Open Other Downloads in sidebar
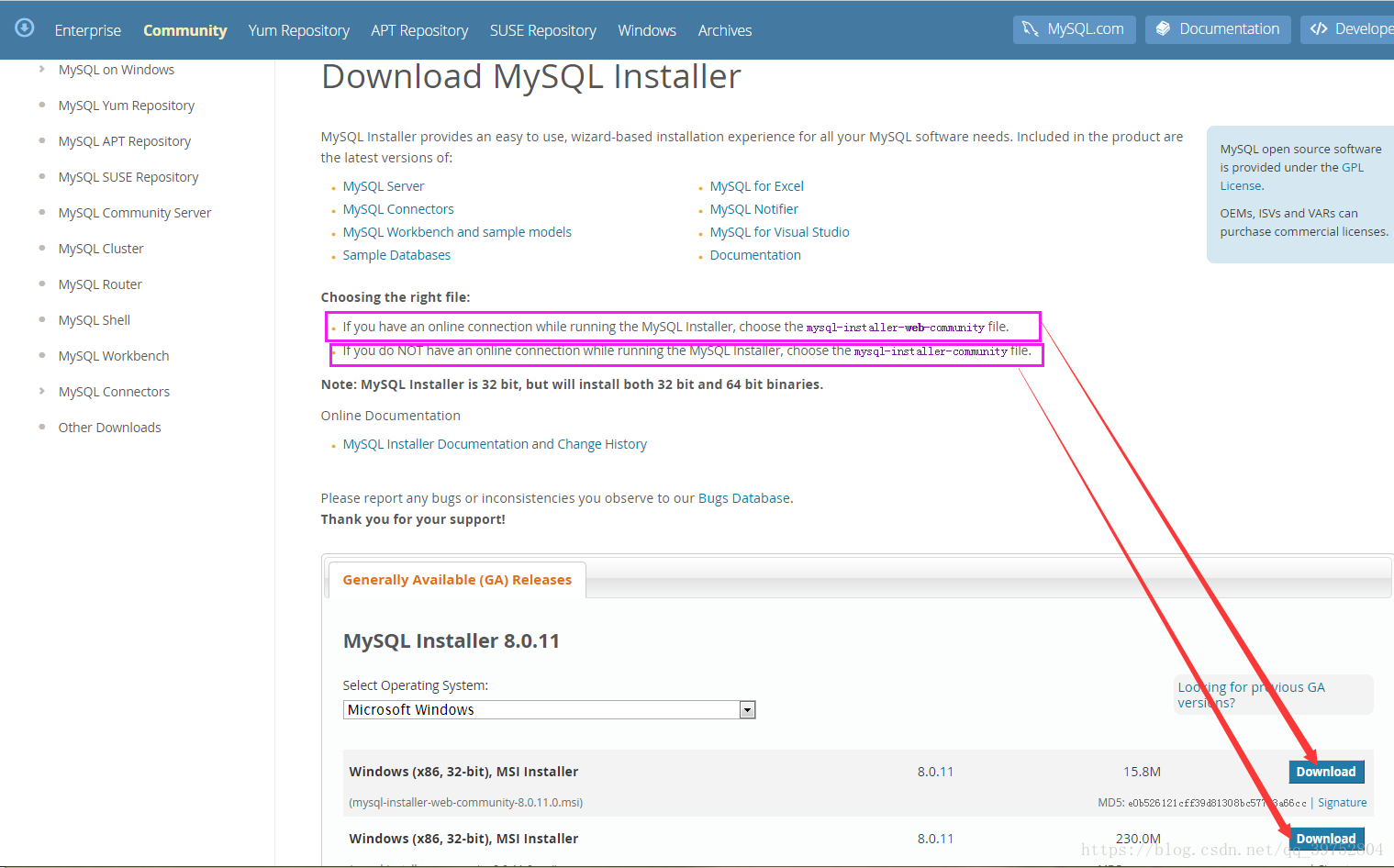The height and width of the screenshot is (868, 1394). coord(109,428)
